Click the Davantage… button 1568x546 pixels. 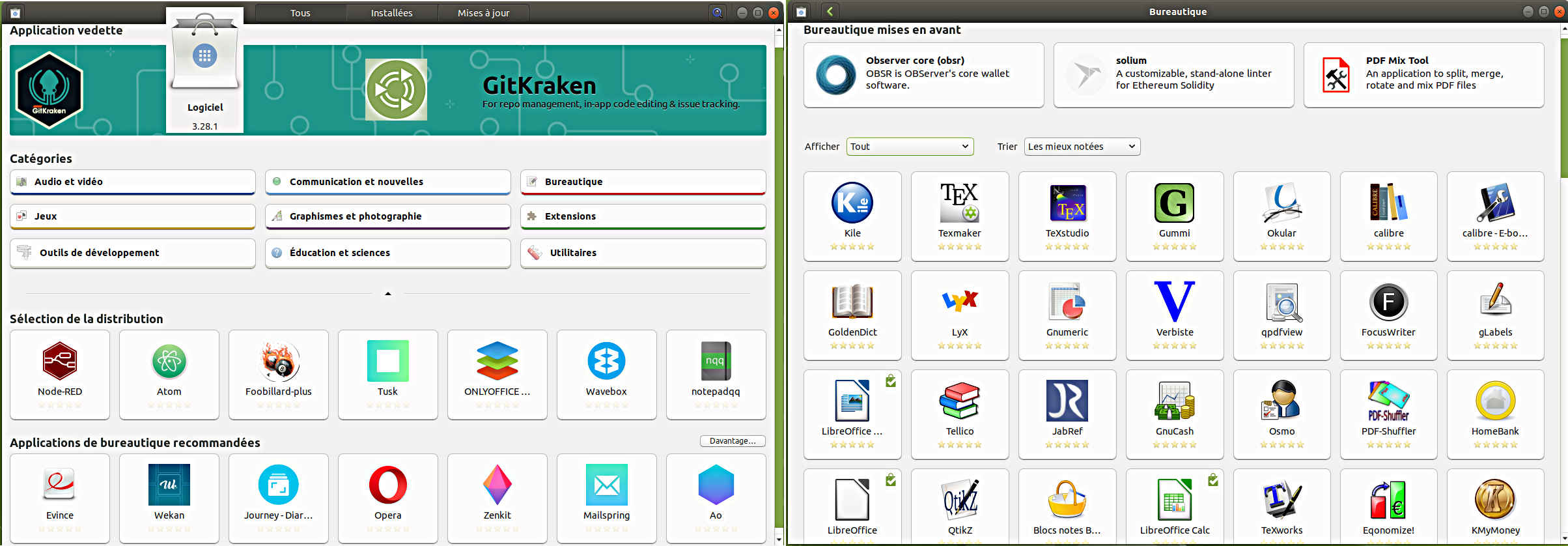tap(733, 441)
